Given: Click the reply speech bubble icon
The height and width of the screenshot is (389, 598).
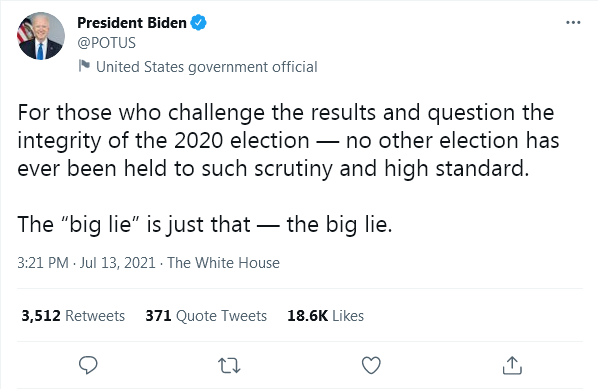Looking at the screenshot, I should [x=88, y=365].
